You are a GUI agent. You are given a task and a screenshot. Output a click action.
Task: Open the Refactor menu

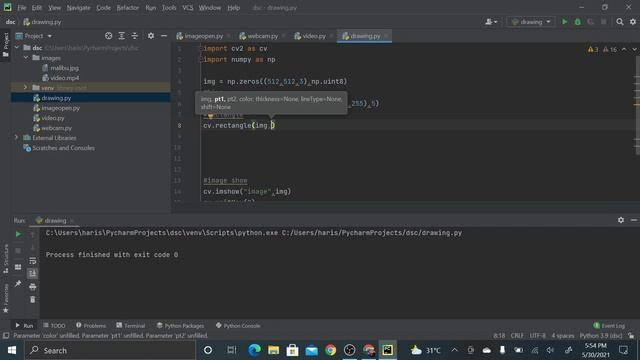127,8
